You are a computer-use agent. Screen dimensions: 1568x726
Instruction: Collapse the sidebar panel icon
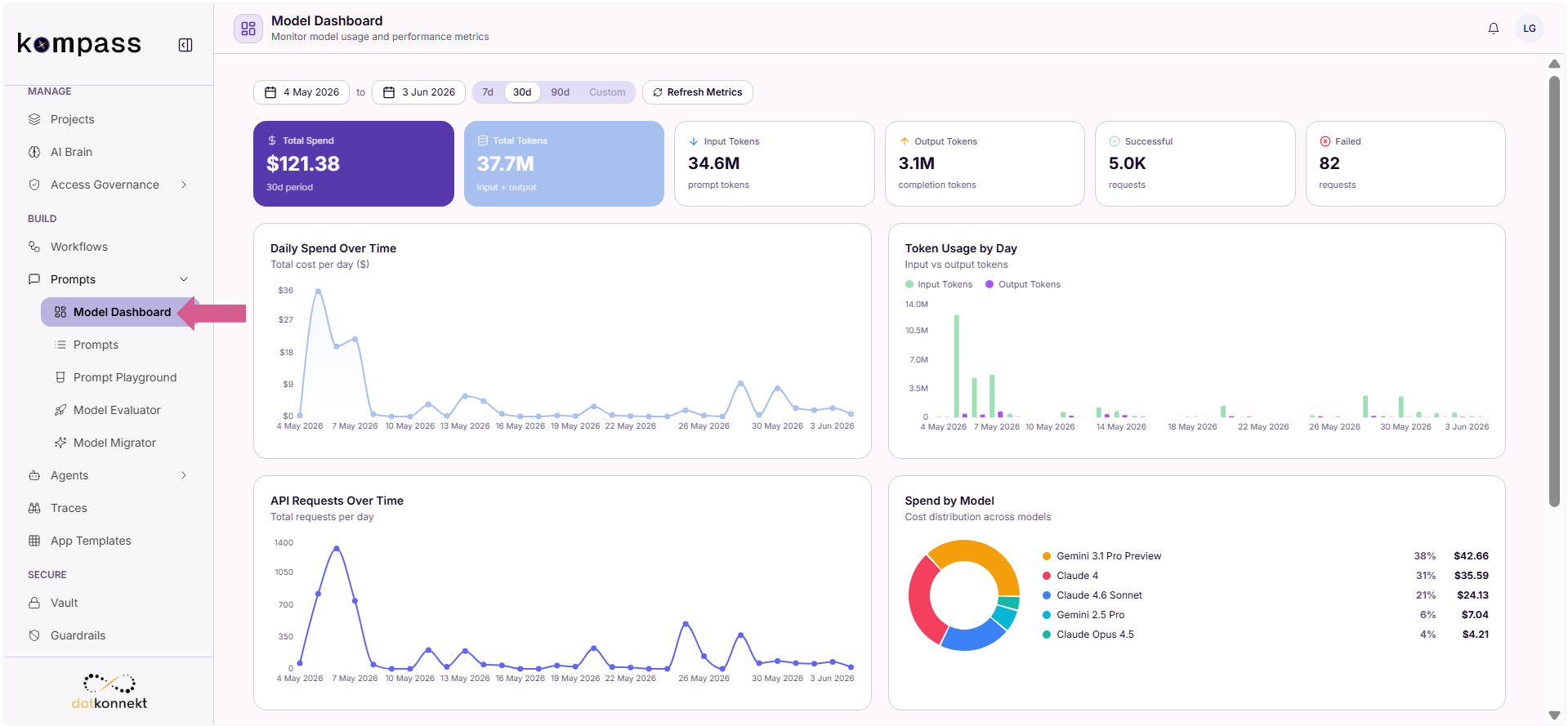click(x=185, y=45)
